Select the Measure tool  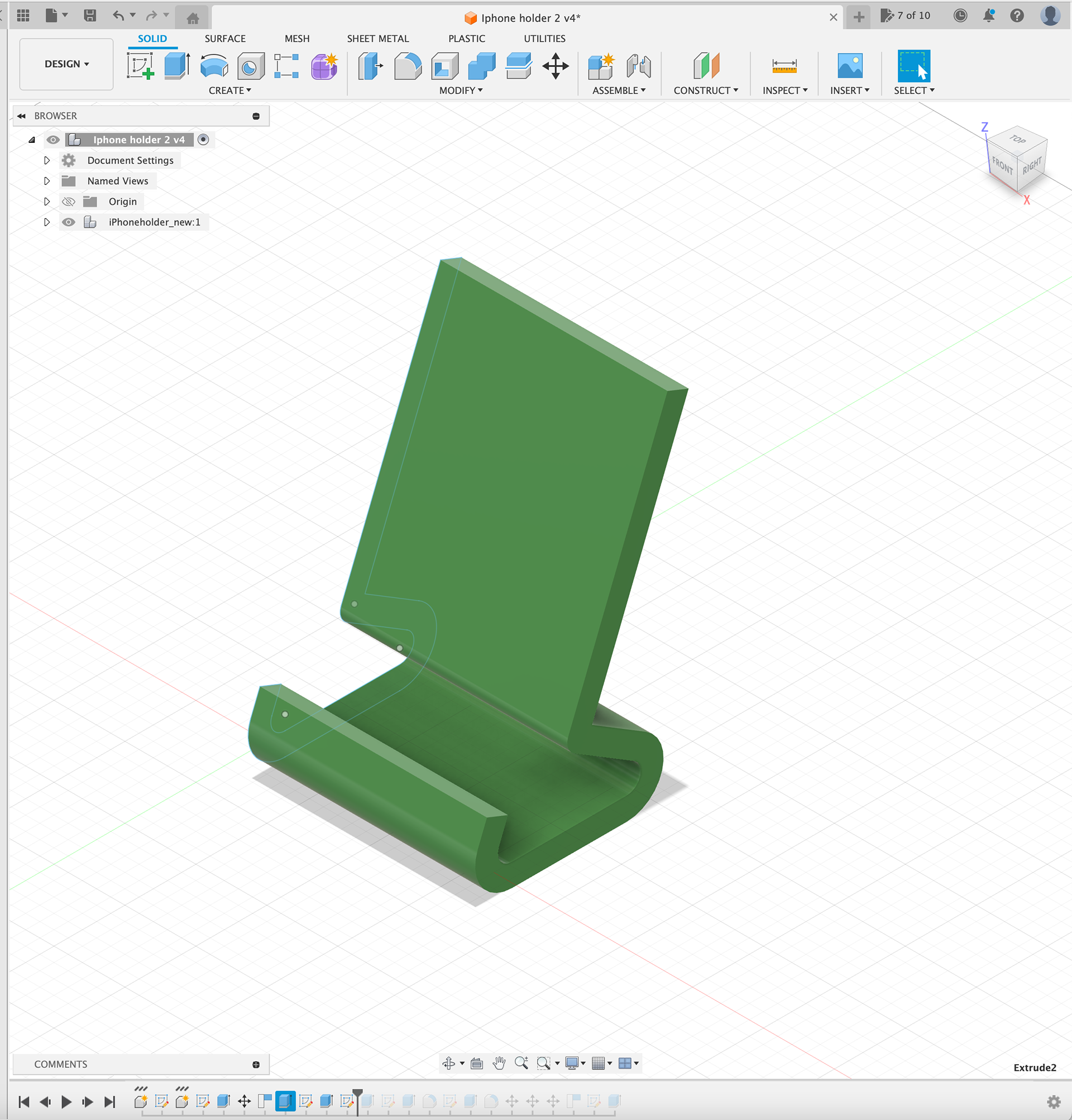click(x=784, y=66)
